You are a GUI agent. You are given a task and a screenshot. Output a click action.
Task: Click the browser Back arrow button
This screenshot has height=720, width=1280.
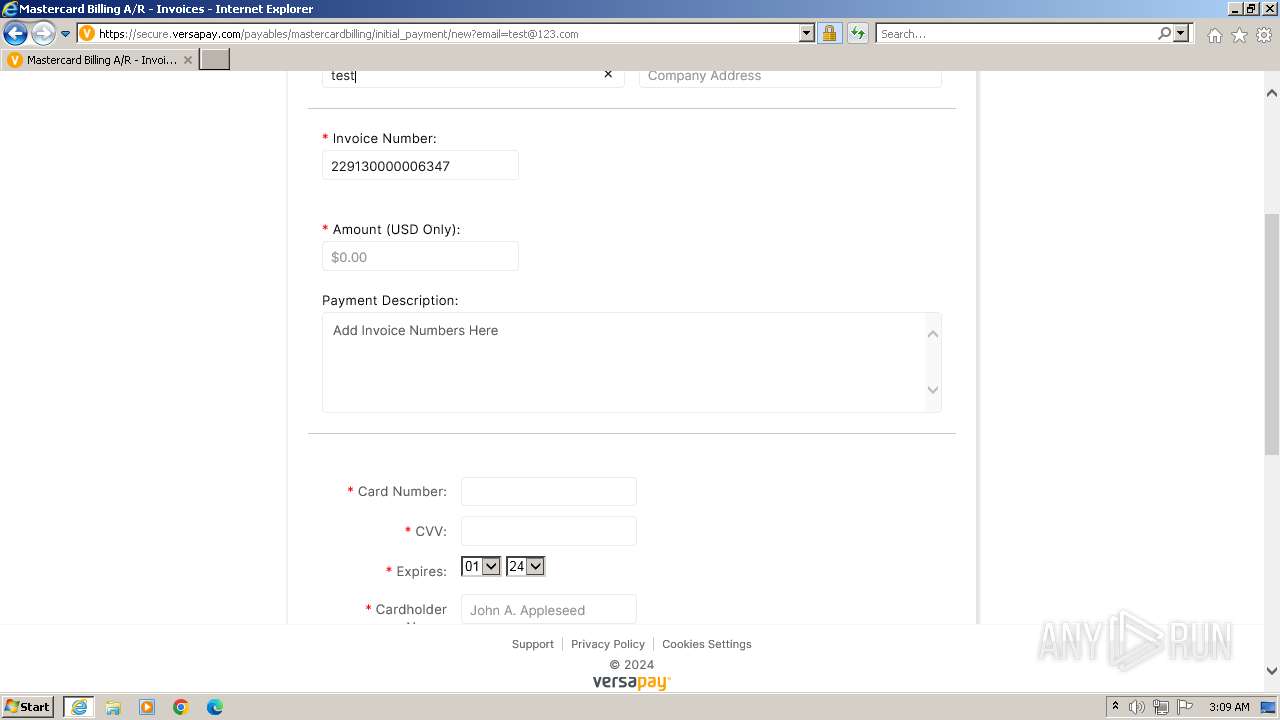[x=15, y=34]
